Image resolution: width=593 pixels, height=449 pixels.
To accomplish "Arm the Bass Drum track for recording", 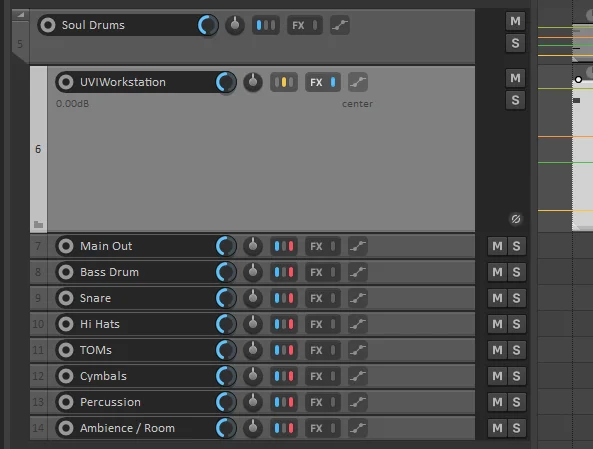I will click(66, 272).
